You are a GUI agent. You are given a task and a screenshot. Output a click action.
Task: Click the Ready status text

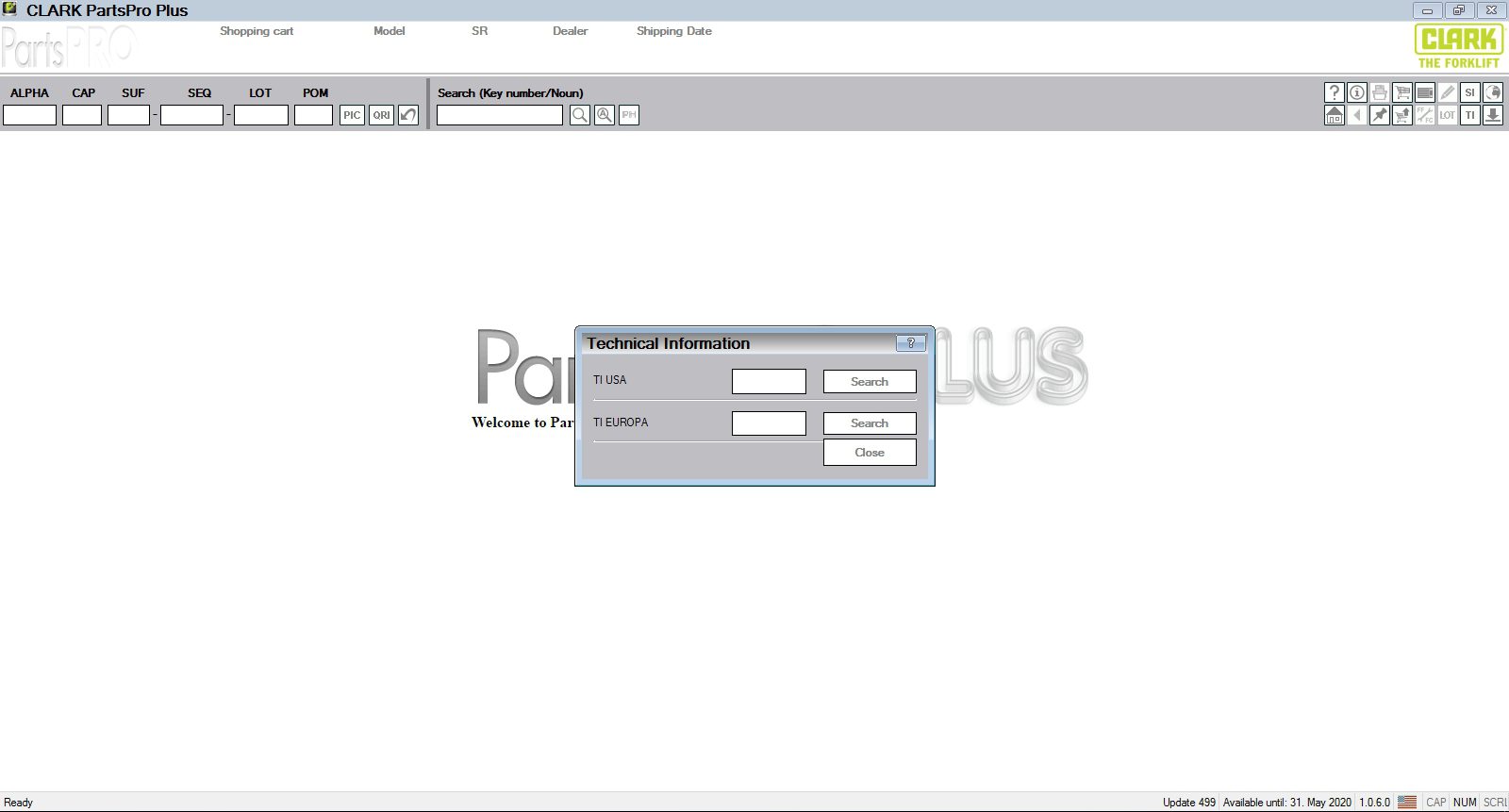pyautogui.click(x=19, y=803)
